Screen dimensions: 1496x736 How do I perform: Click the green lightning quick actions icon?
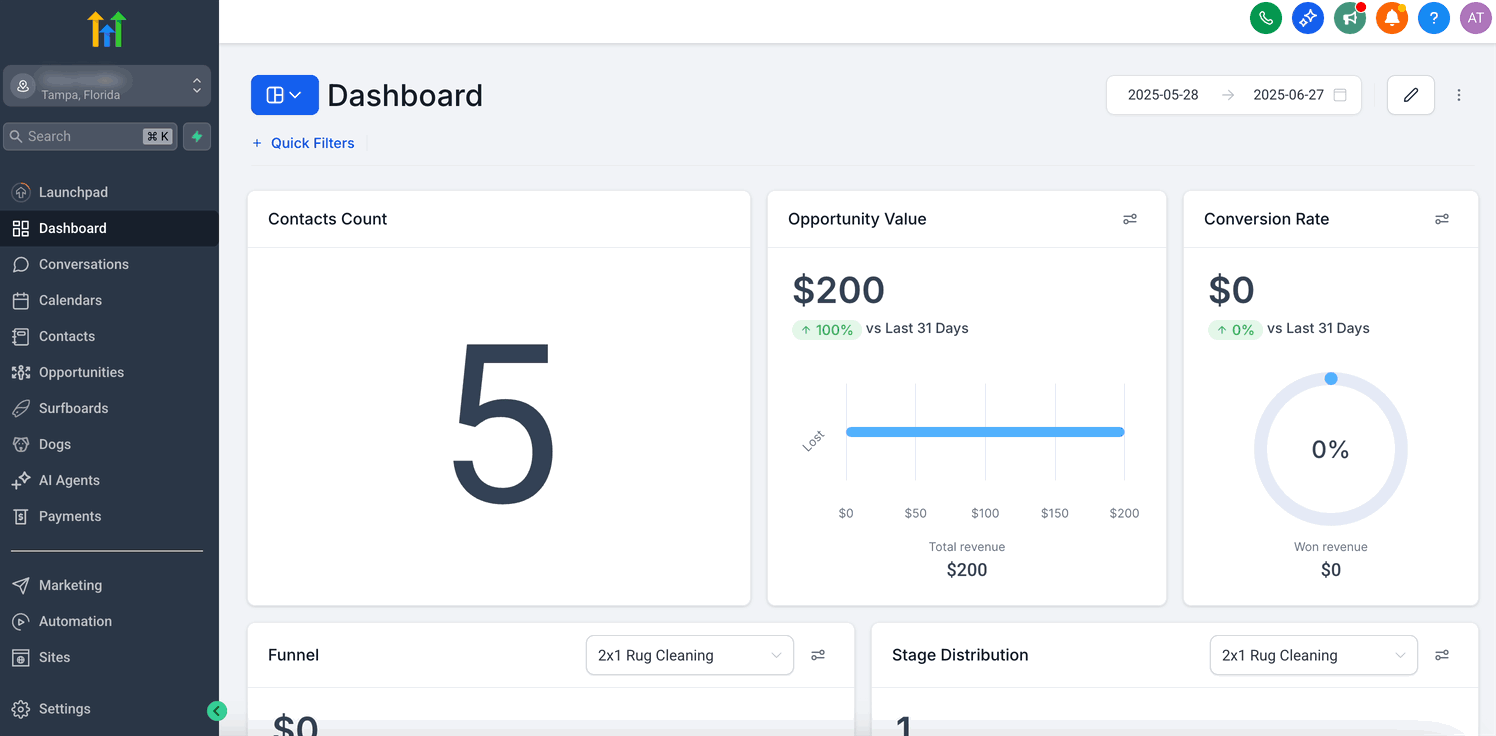point(197,137)
